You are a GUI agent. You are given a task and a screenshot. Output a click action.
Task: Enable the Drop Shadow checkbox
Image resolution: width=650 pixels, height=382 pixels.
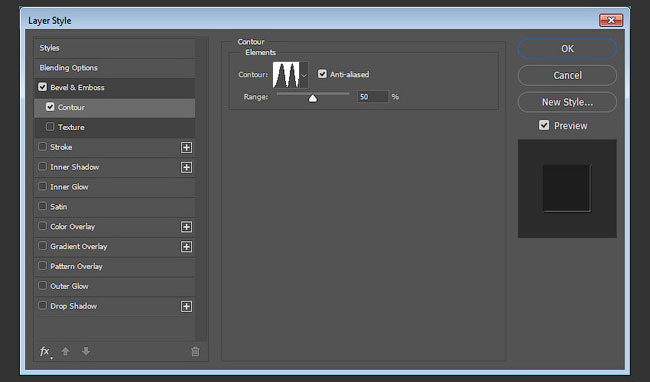click(x=42, y=305)
